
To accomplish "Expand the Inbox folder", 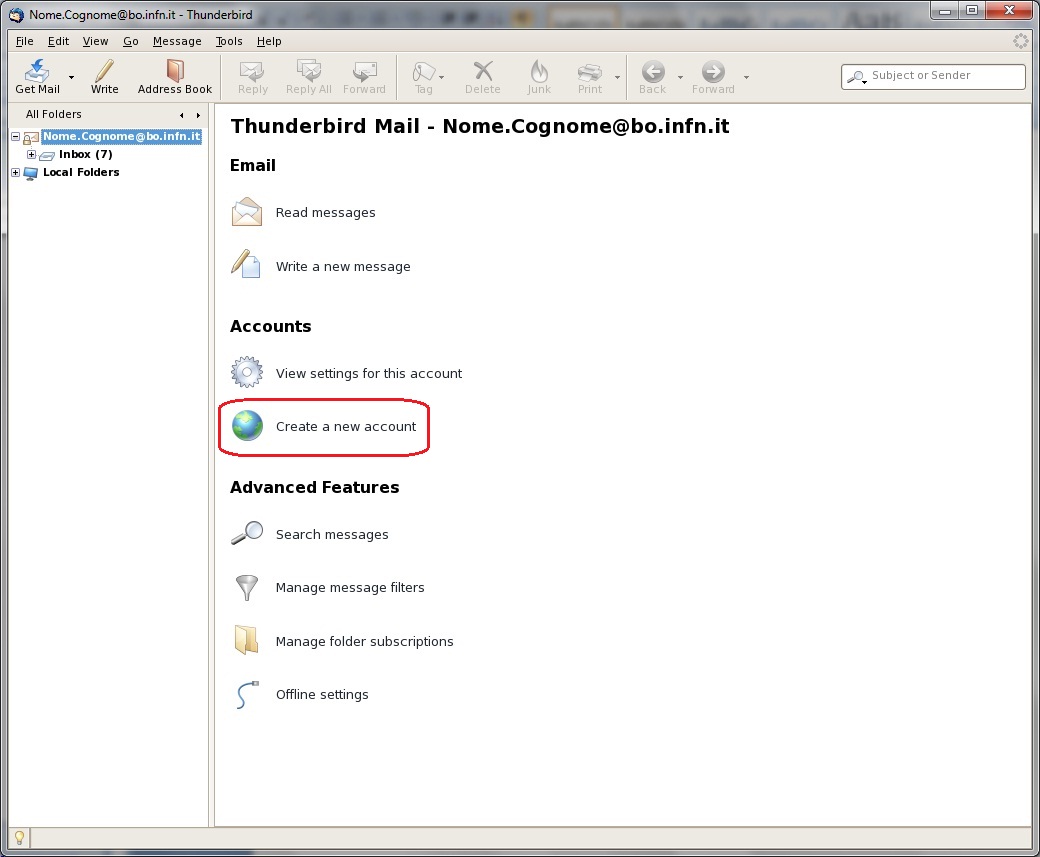I will (x=31, y=155).
